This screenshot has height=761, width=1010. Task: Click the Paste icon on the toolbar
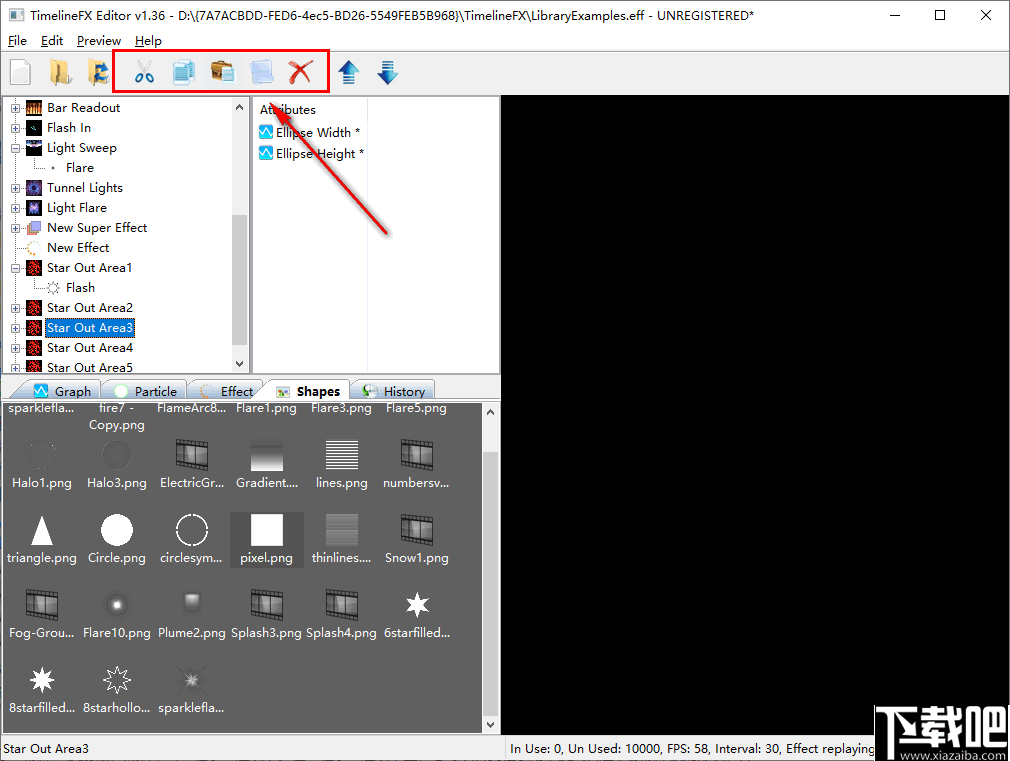(222, 71)
